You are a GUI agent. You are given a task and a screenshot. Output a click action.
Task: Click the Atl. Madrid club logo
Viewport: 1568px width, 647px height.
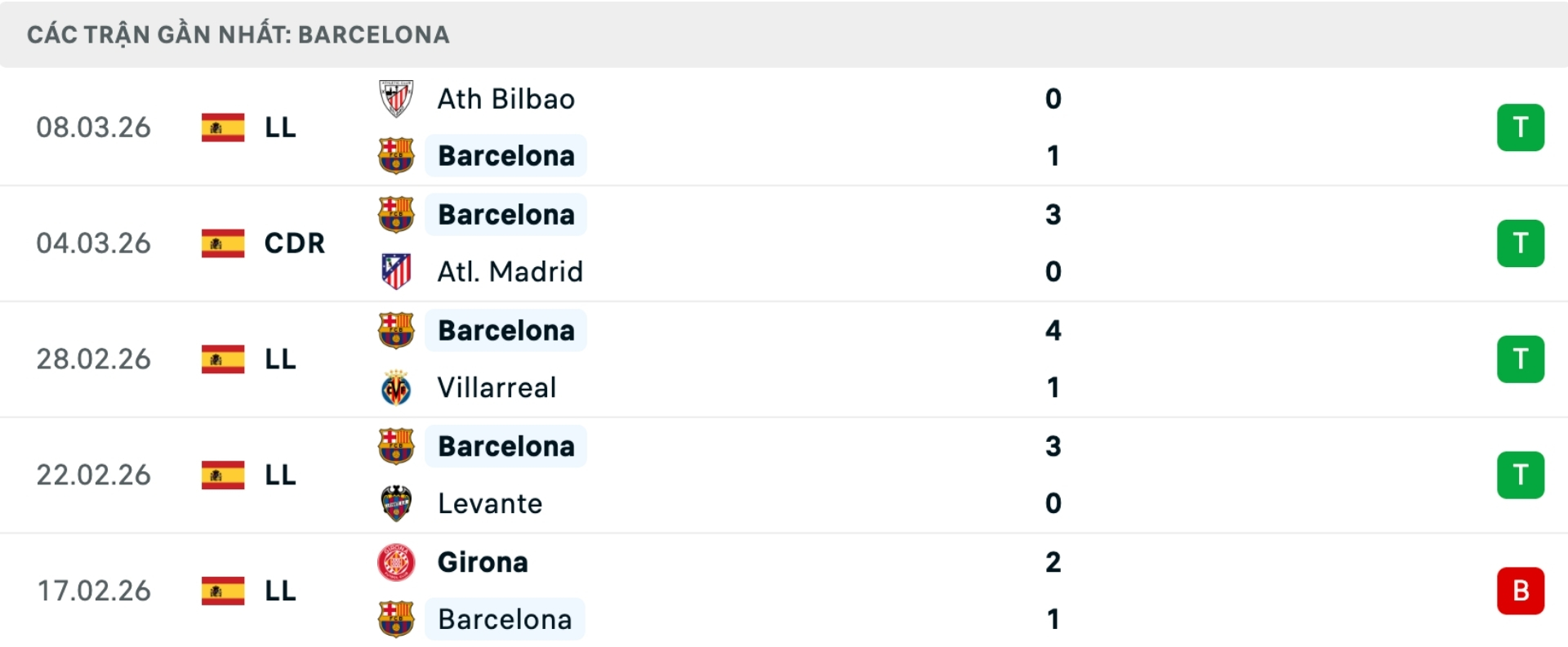click(397, 271)
